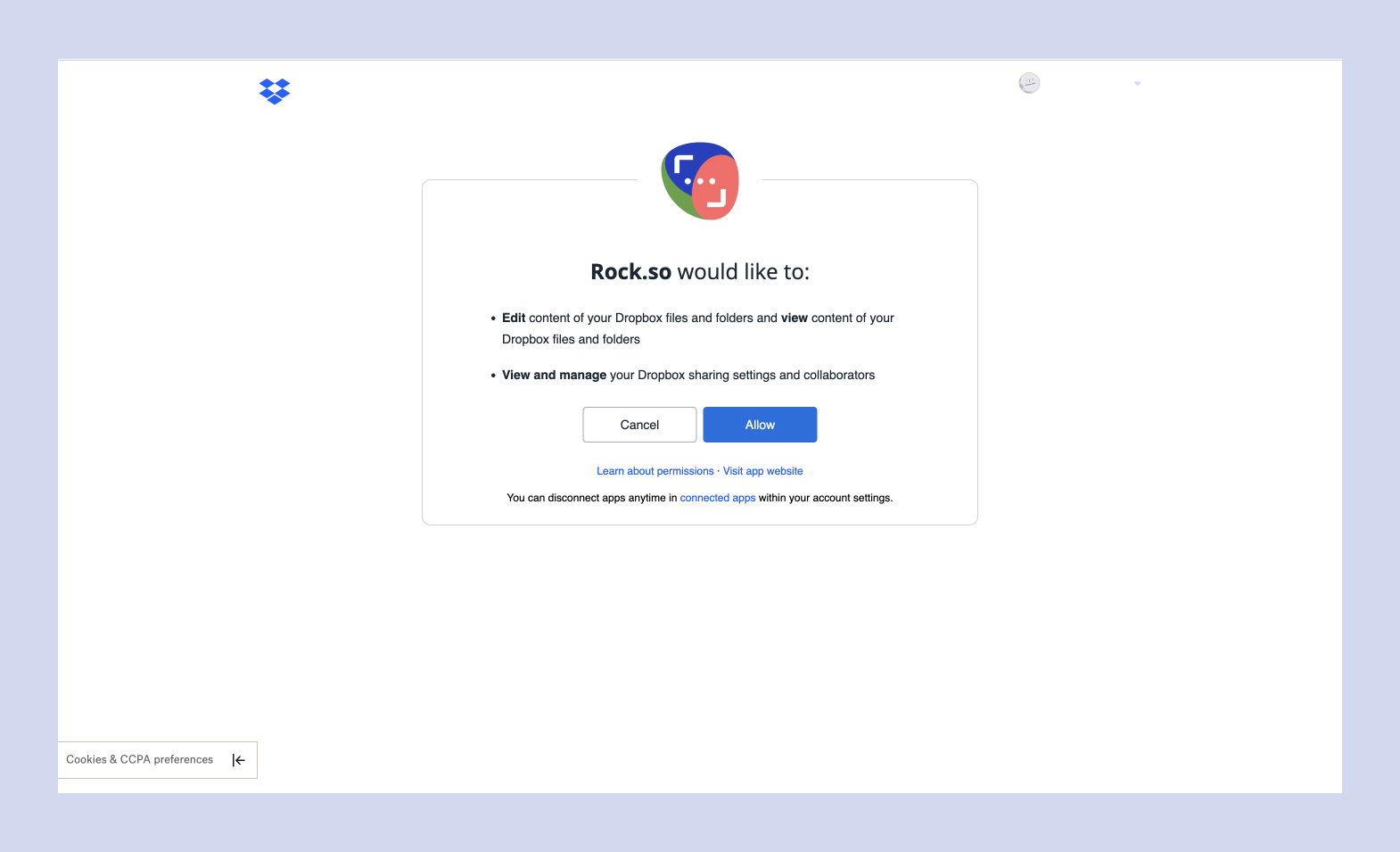Open the account dropdown arrow
This screenshot has height=852, width=1400.
[1137, 84]
